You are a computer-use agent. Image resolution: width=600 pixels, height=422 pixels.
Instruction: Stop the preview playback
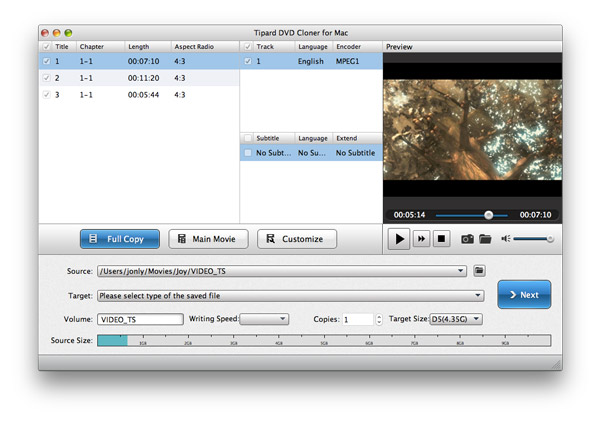(x=441, y=239)
